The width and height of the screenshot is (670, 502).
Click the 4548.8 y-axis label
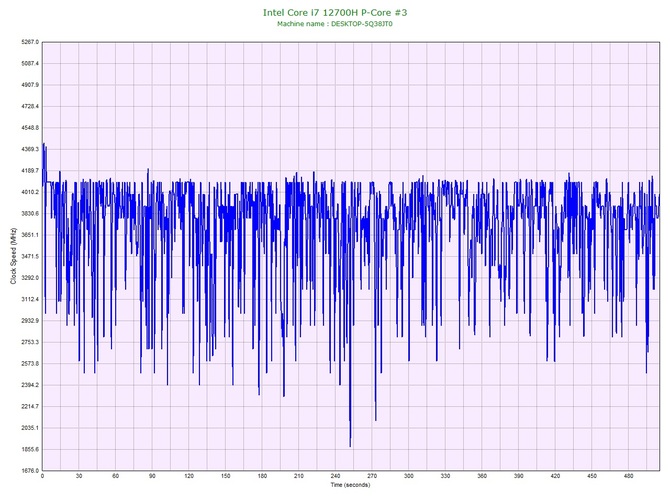point(30,128)
